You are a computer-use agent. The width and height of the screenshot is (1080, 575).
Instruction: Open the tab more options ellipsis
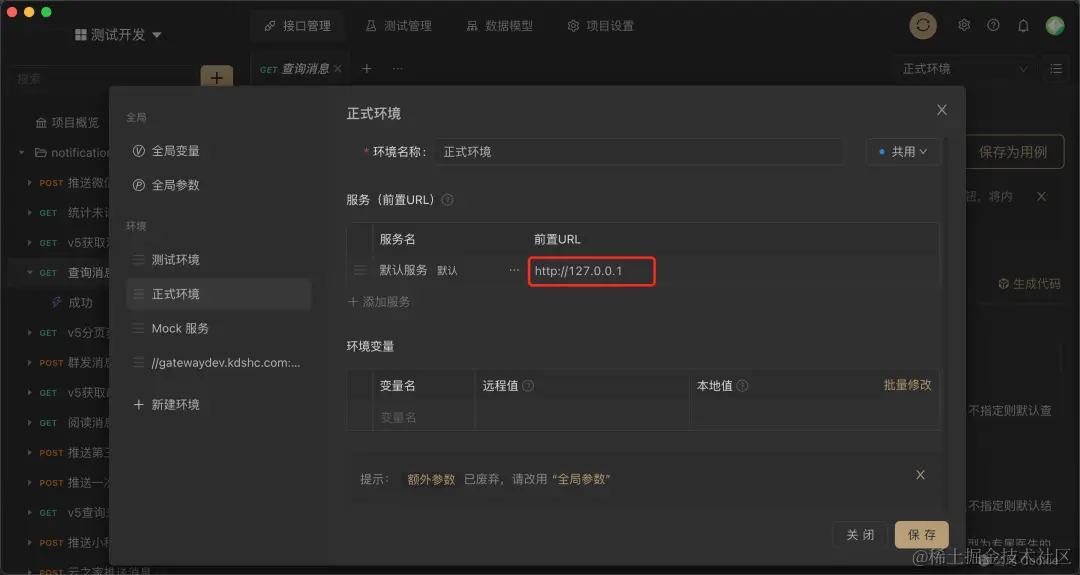[397, 69]
